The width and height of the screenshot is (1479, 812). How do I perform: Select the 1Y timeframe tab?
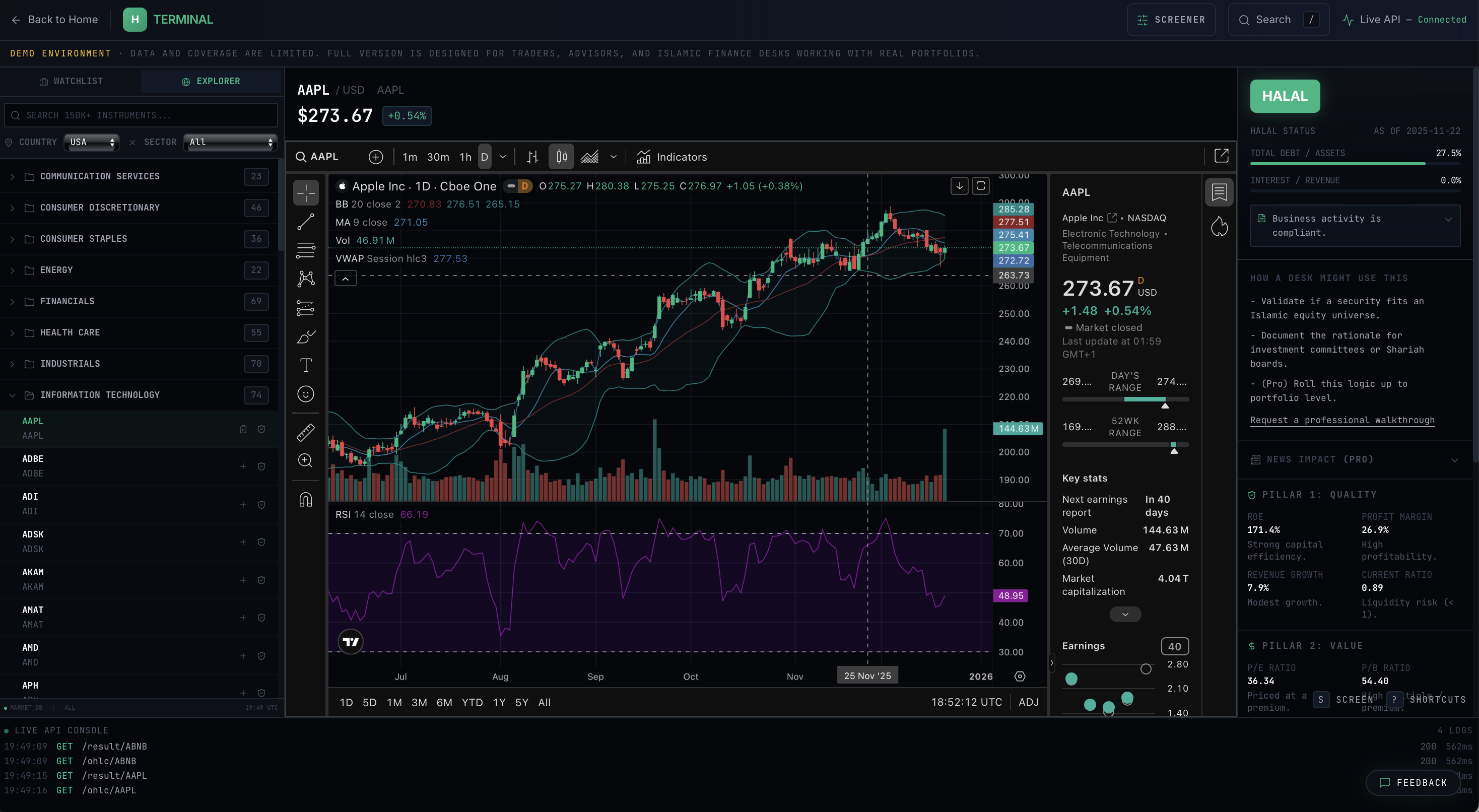[x=498, y=702]
